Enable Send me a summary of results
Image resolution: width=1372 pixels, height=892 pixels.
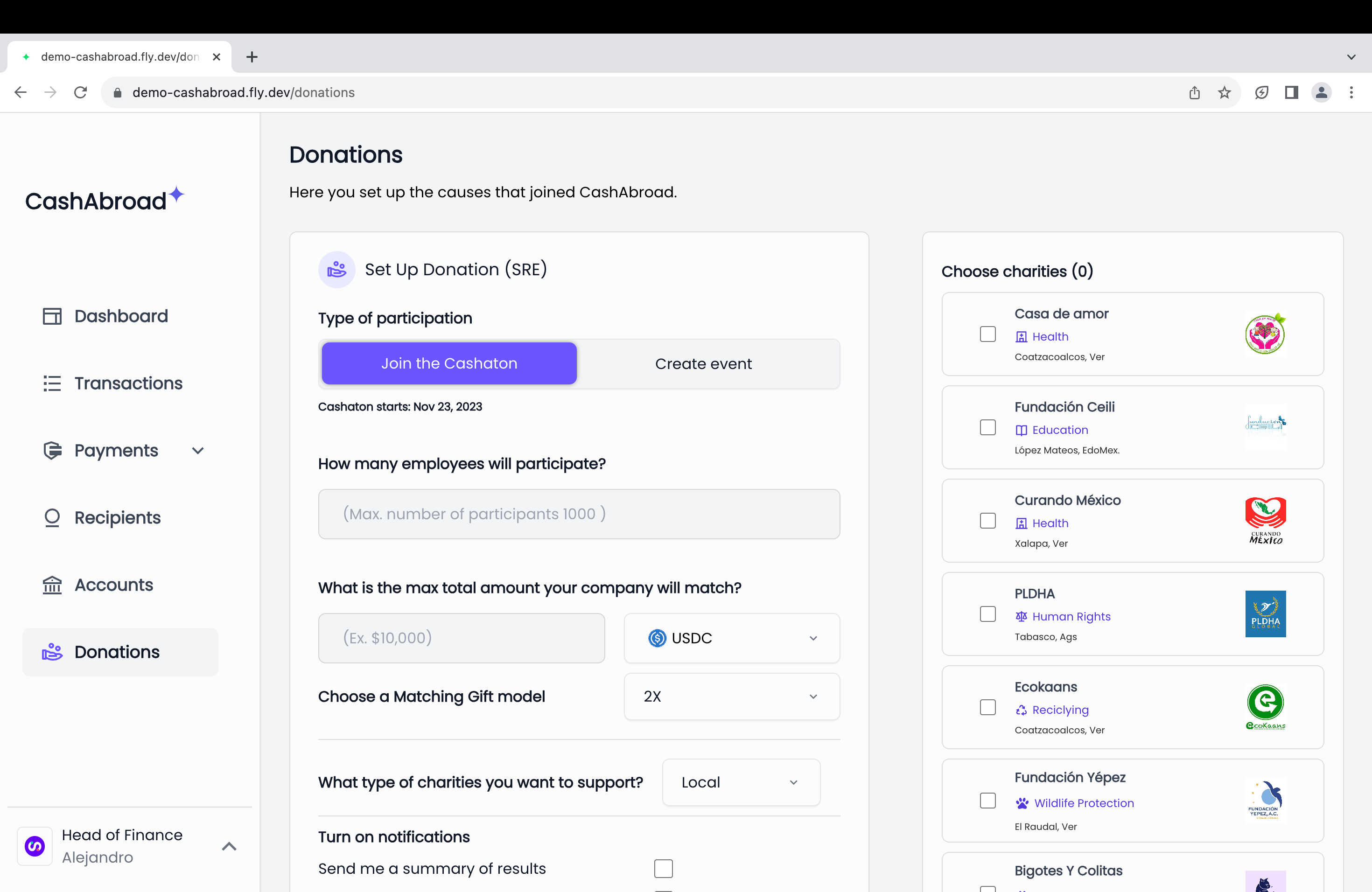coord(663,868)
